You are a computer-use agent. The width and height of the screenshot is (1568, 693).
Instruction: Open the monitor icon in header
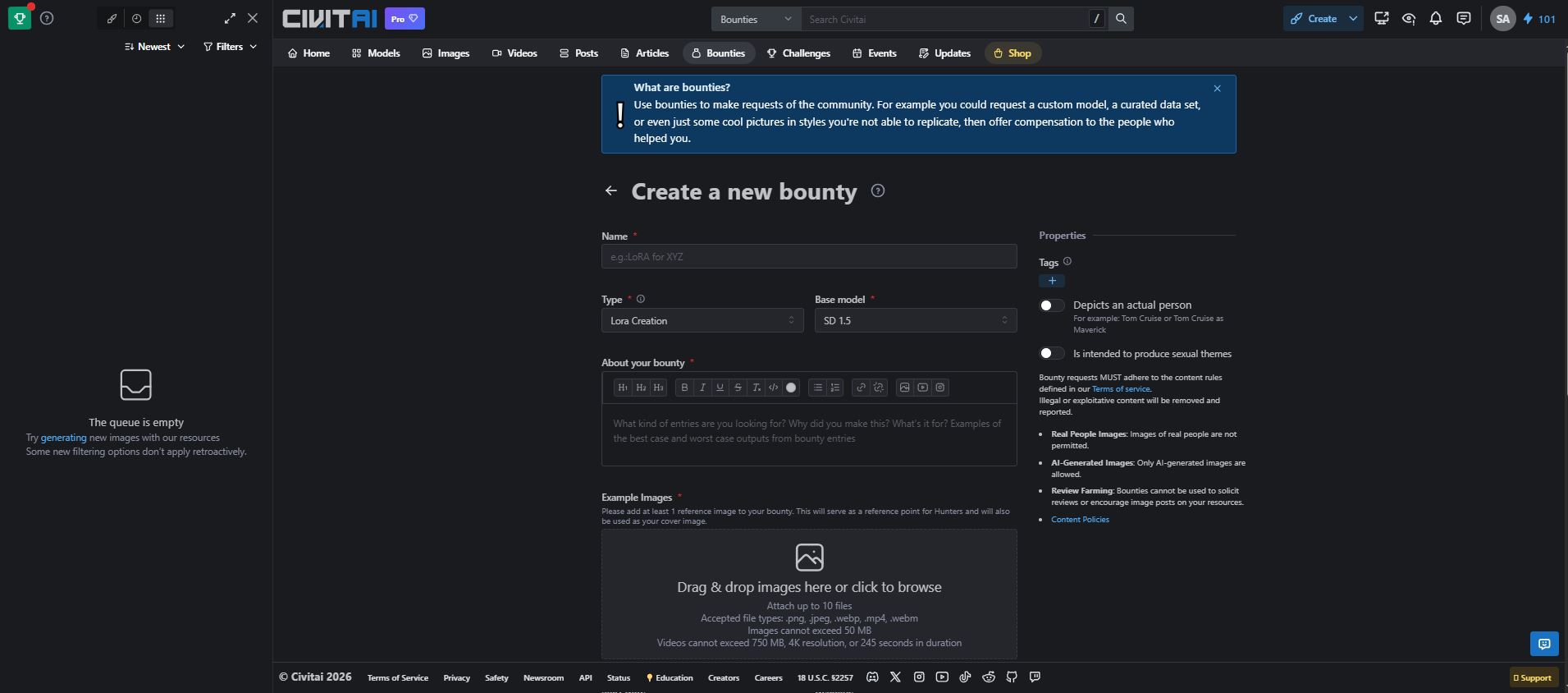tap(1382, 18)
